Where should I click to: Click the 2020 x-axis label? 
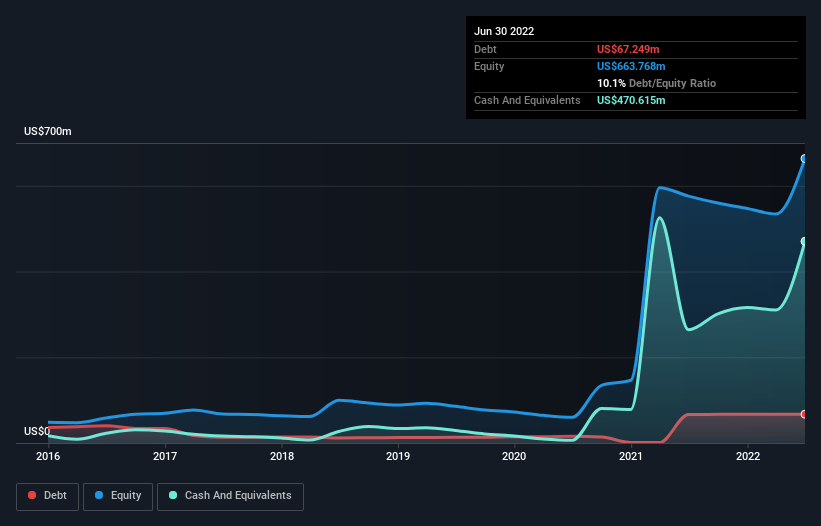click(x=514, y=456)
